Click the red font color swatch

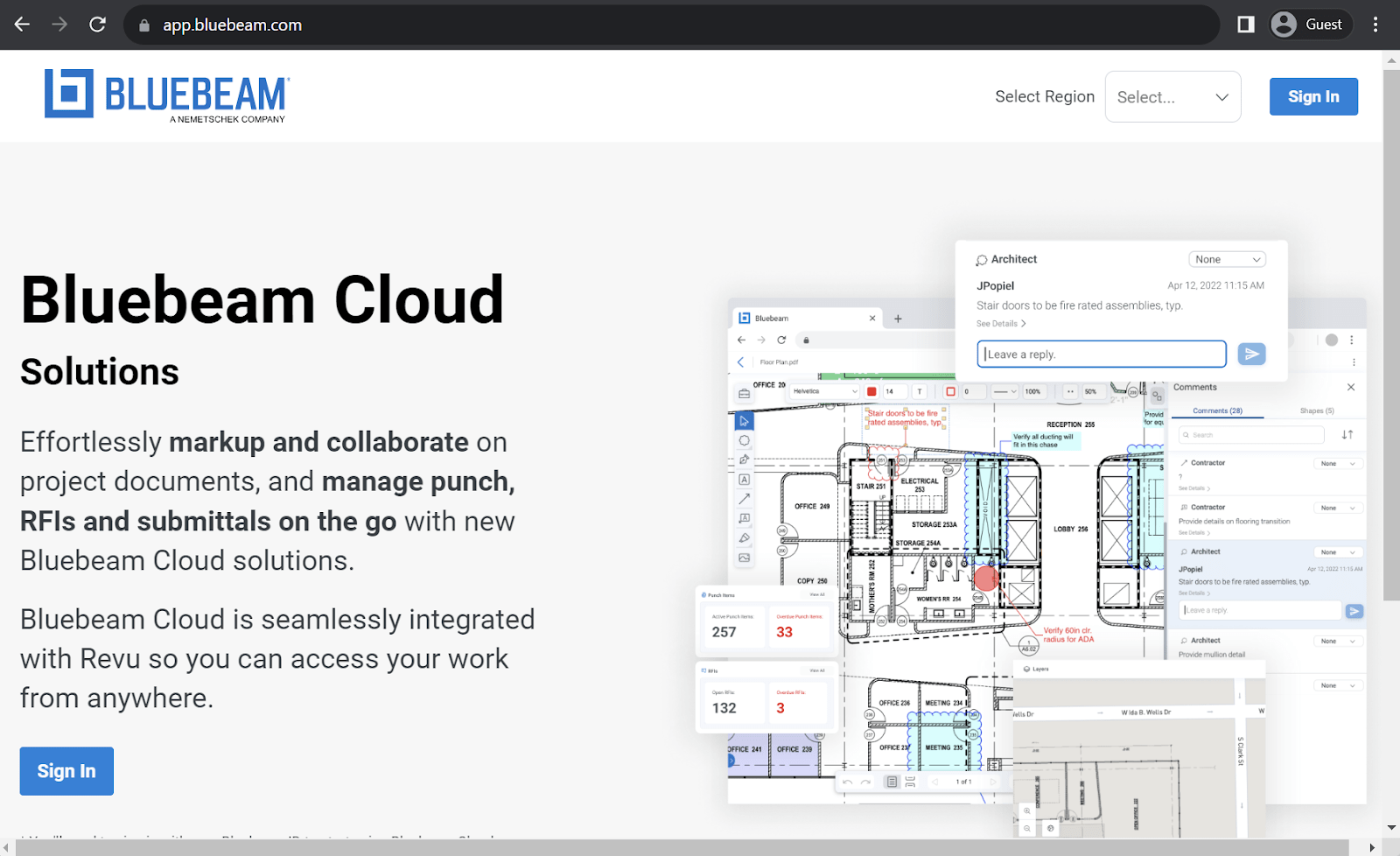(x=871, y=391)
